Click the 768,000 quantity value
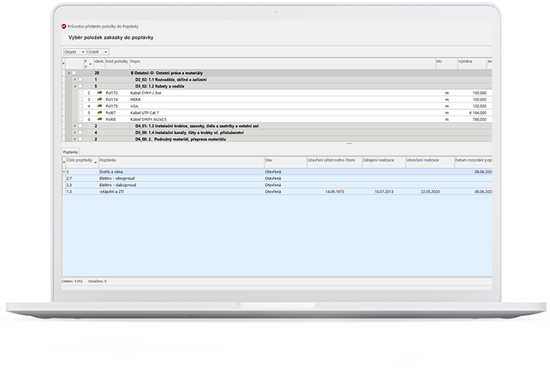 (479, 120)
